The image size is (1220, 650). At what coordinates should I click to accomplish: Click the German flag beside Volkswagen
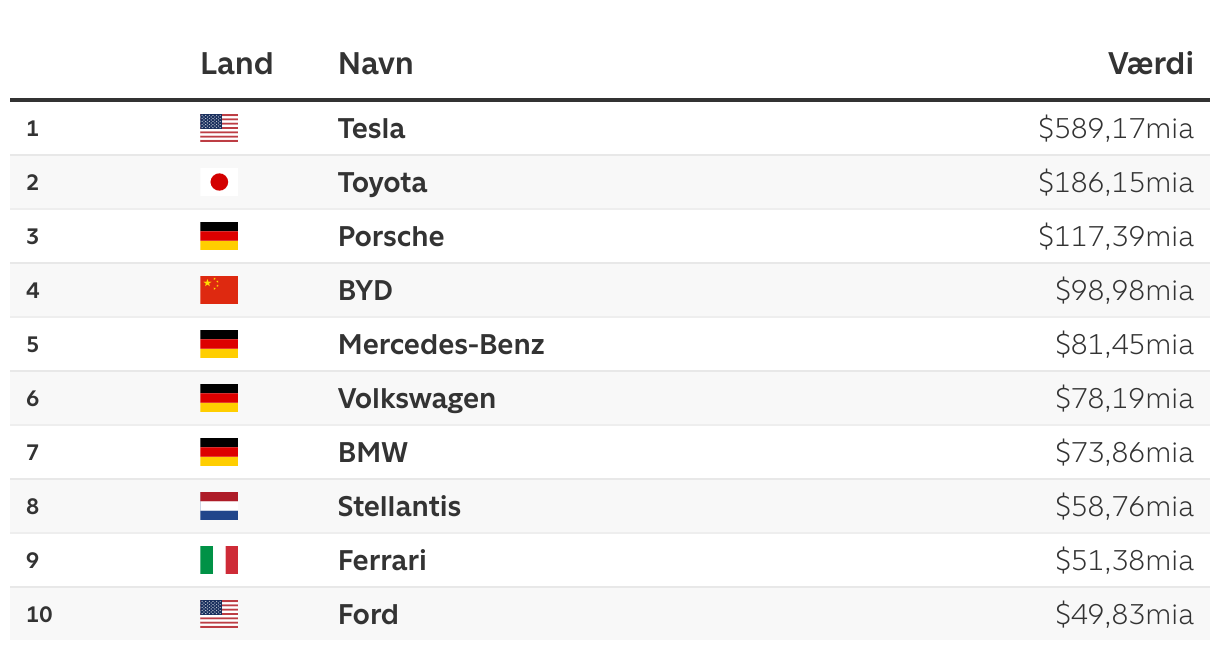[219, 398]
